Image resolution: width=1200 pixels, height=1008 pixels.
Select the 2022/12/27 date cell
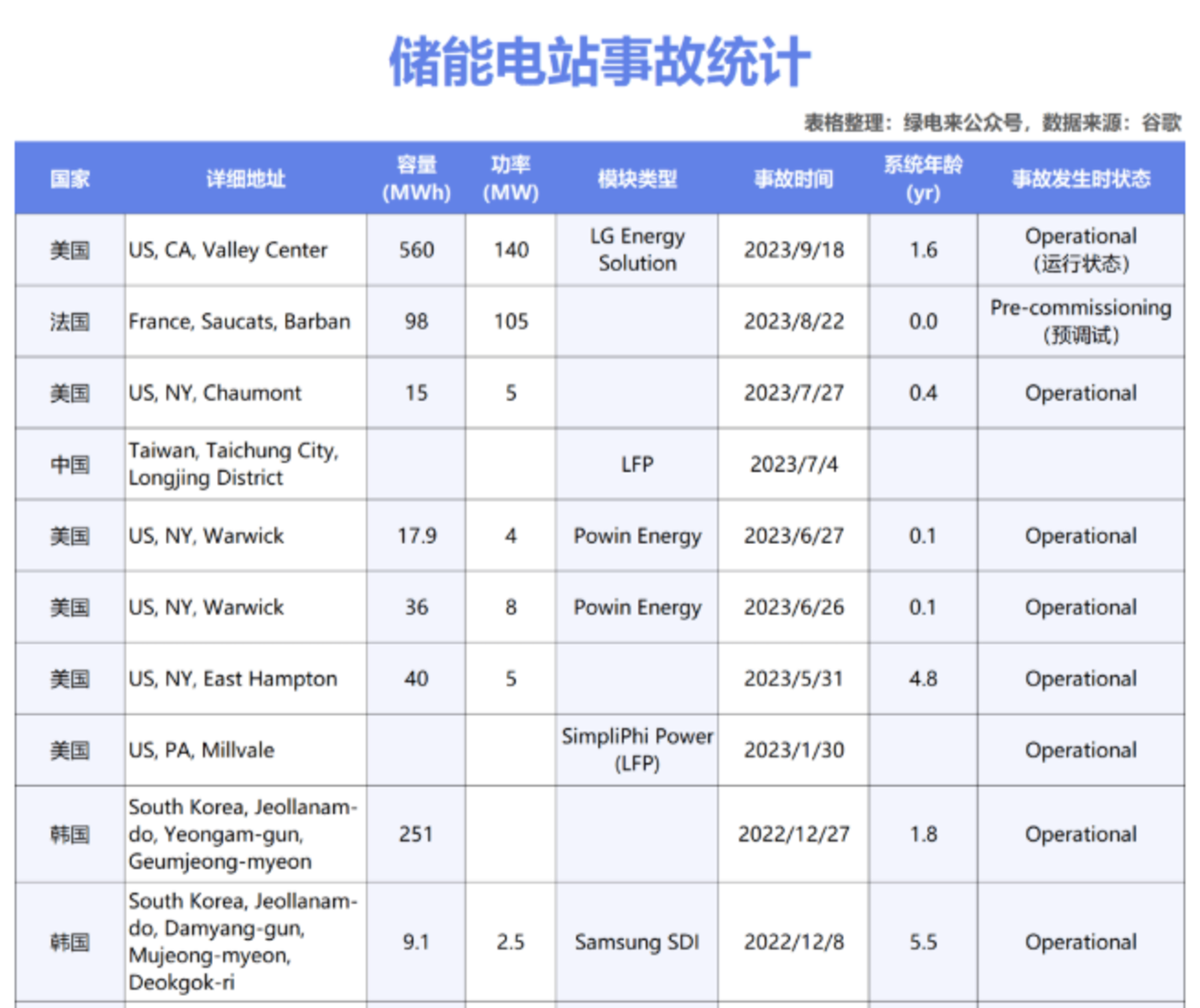click(x=793, y=834)
